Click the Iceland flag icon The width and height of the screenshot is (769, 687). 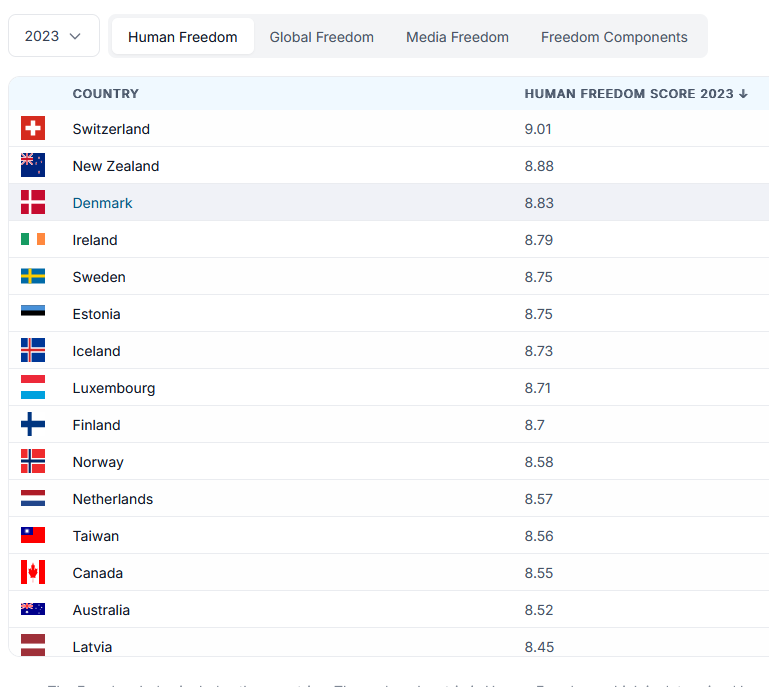(33, 351)
